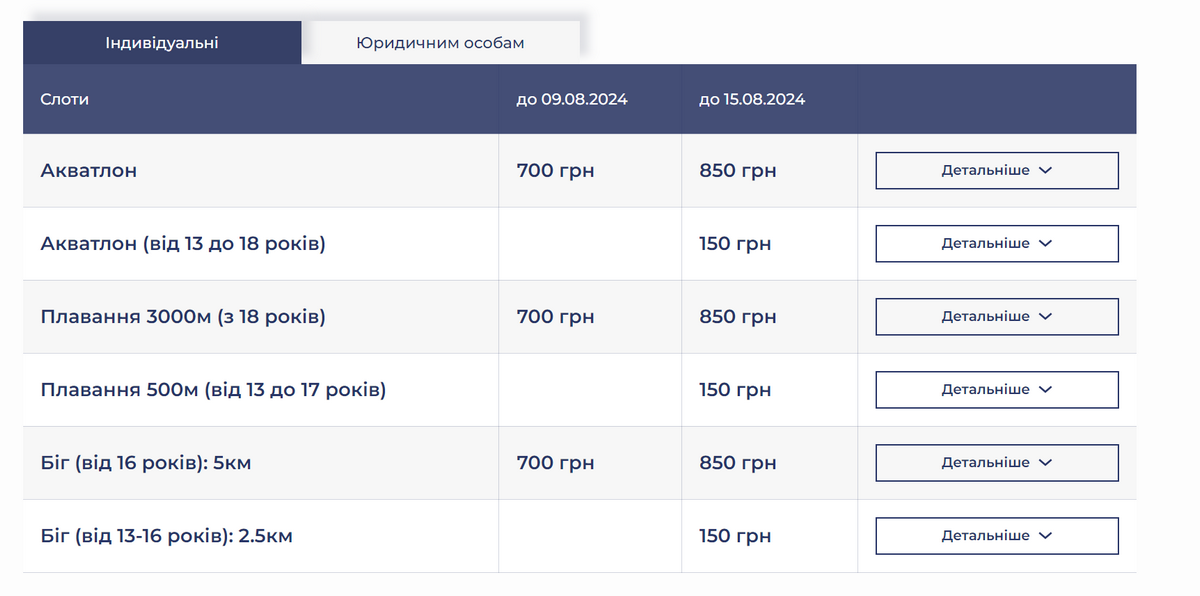Click the Слоти column header
The image size is (1200, 596).
tap(65, 100)
